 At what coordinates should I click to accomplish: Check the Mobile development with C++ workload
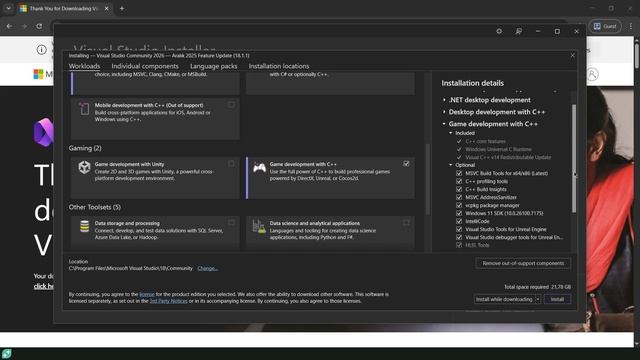[x=231, y=105]
